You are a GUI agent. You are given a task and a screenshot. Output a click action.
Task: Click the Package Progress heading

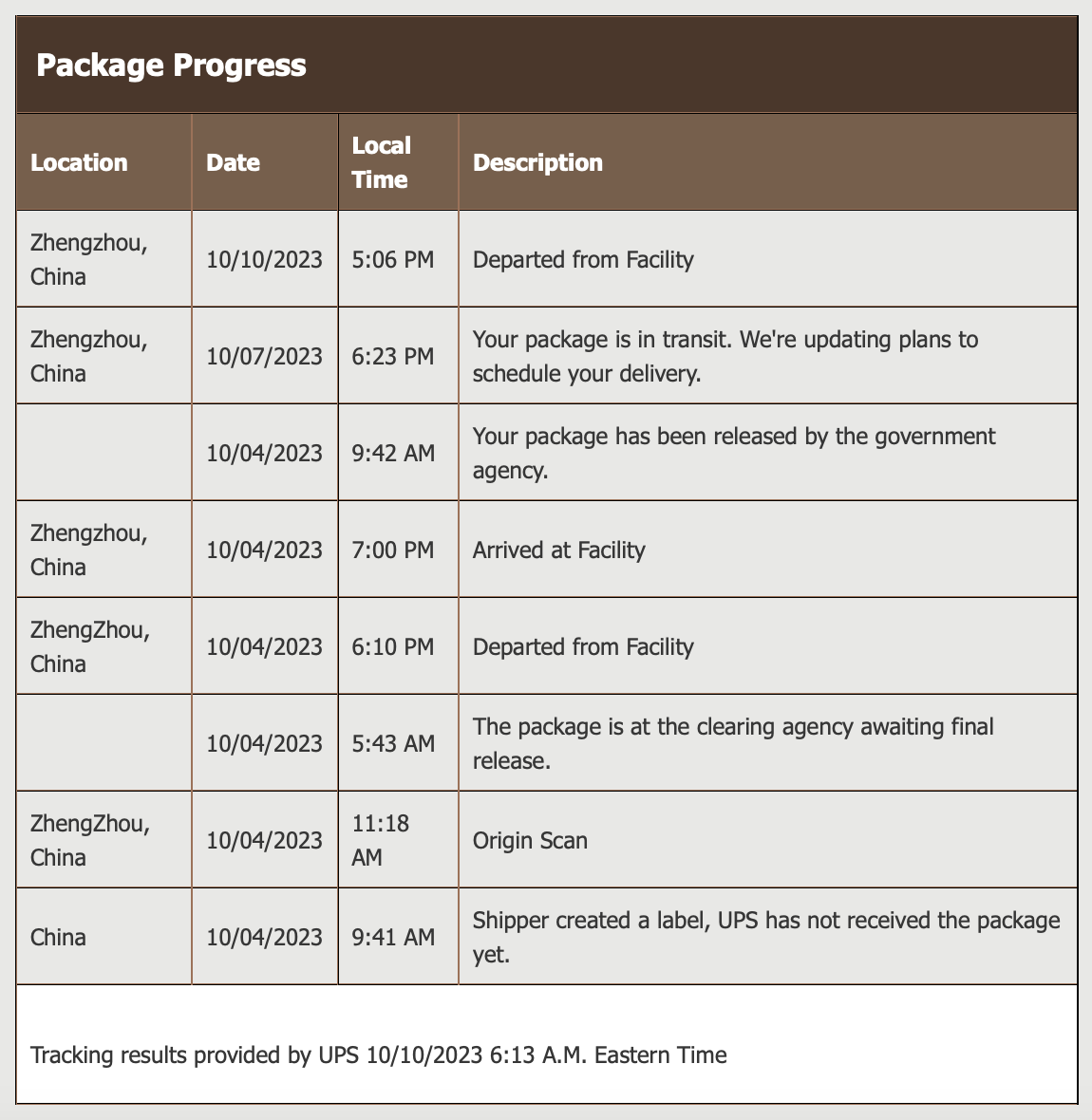pos(171,65)
